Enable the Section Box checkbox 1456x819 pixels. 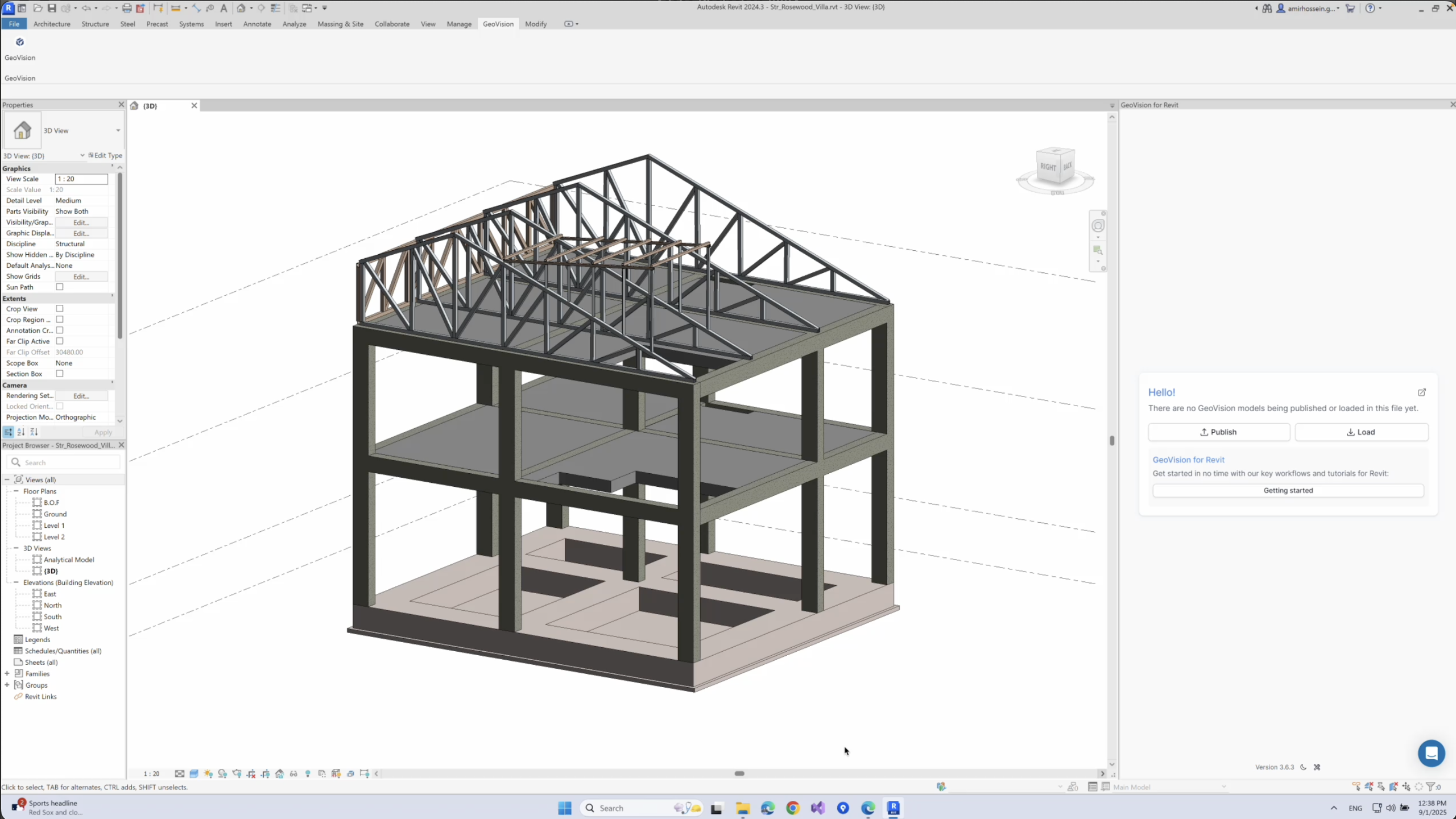pyautogui.click(x=60, y=374)
